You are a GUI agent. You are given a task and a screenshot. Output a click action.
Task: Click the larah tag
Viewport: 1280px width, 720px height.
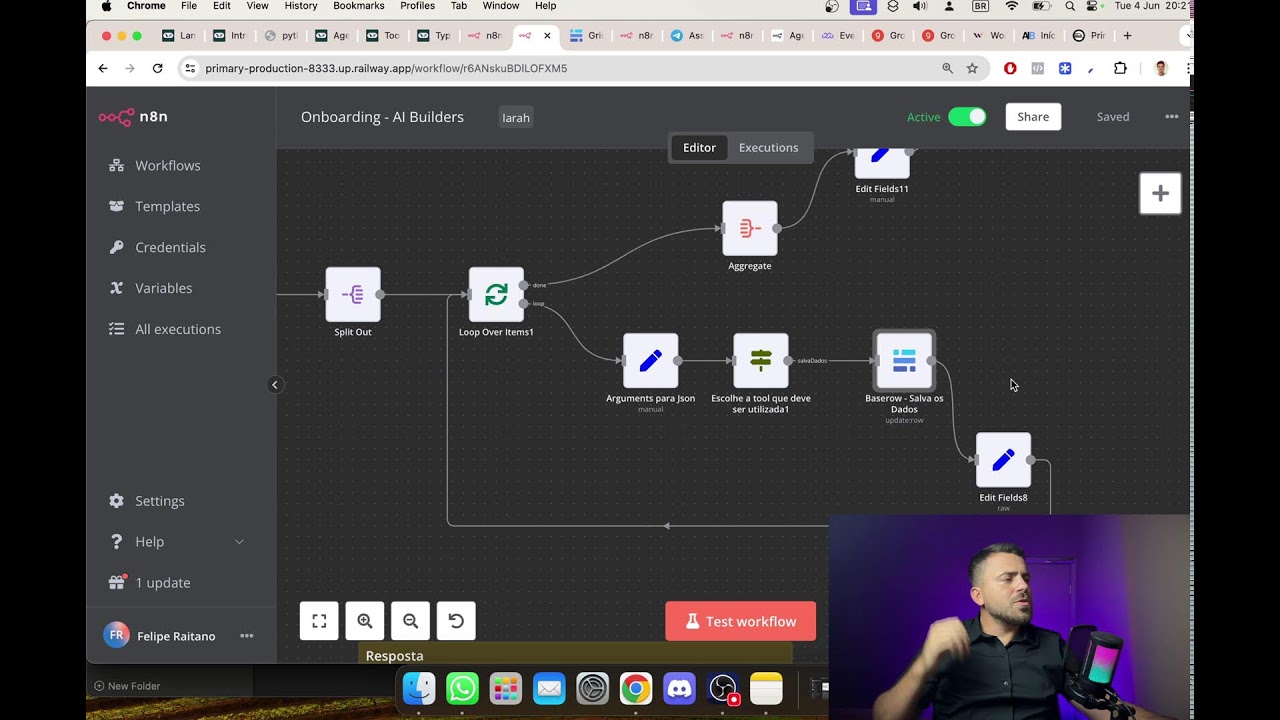coord(516,117)
